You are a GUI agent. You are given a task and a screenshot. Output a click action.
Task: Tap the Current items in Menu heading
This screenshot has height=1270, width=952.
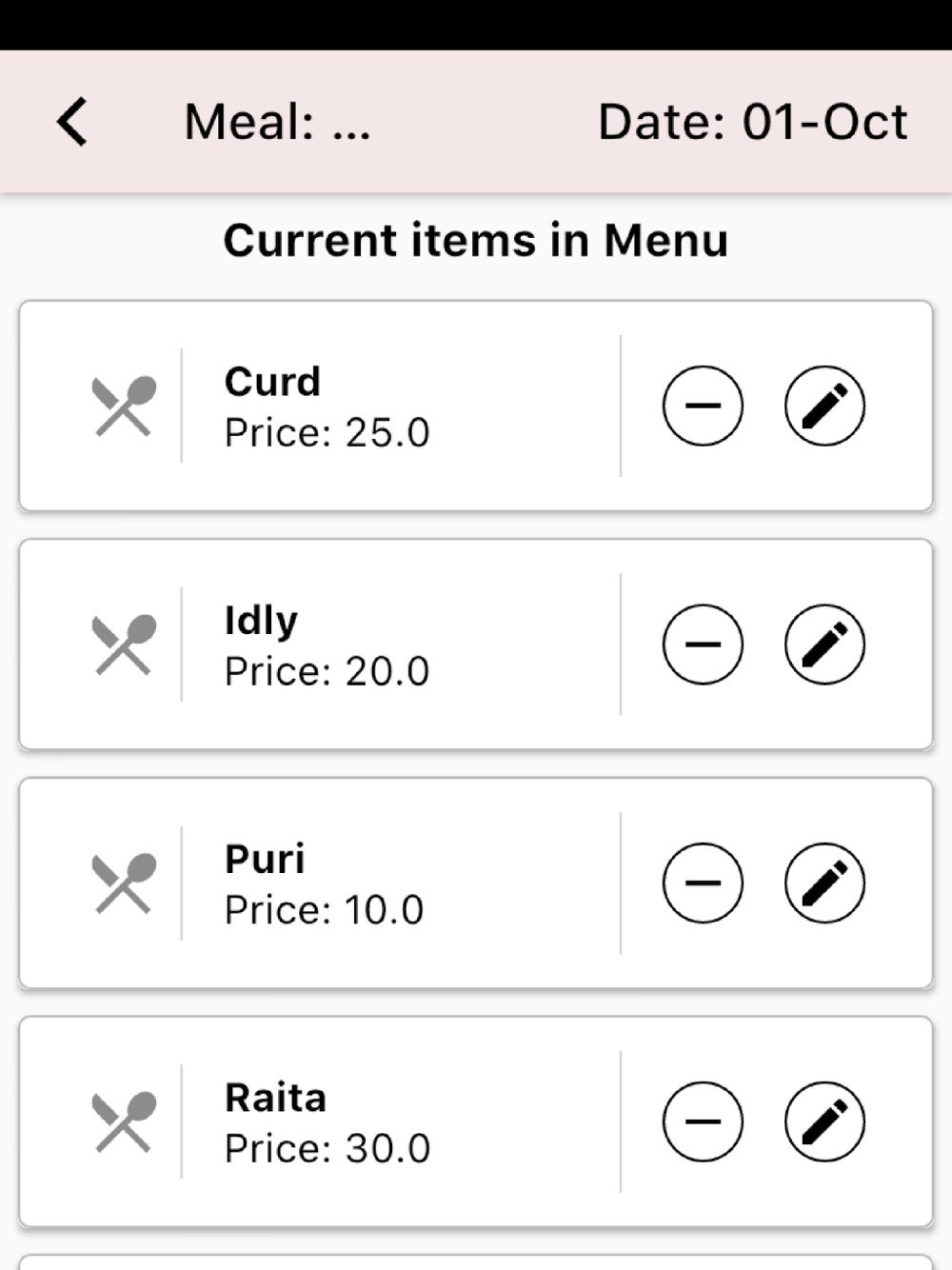click(476, 240)
